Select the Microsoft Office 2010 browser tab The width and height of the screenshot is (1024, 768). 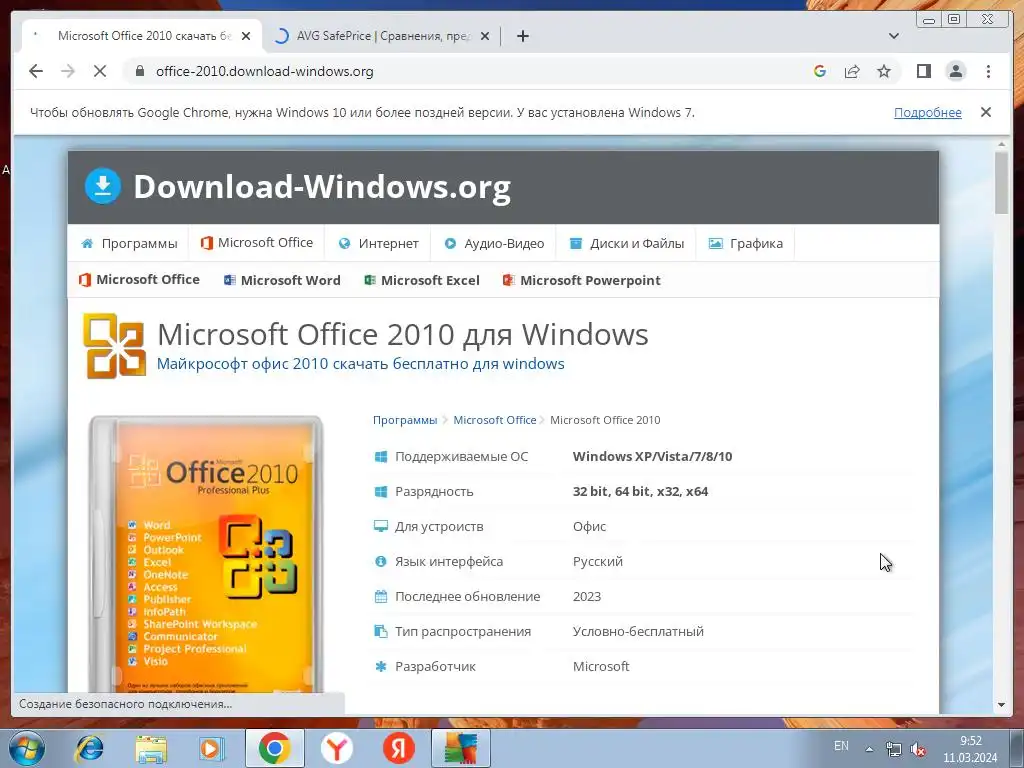(x=142, y=36)
